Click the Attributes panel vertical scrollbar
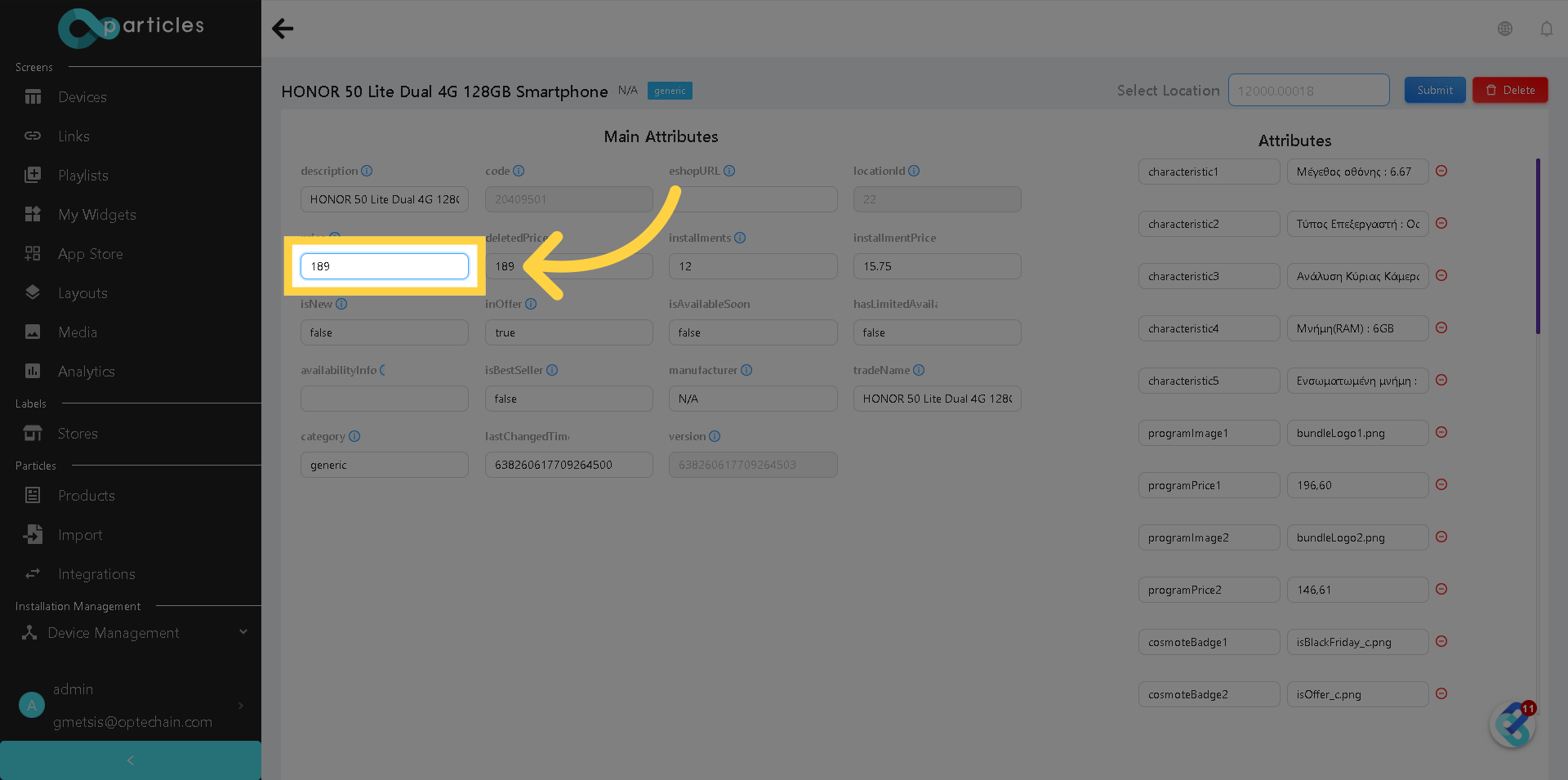This screenshot has width=1568, height=780. click(x=1538, y=247)
